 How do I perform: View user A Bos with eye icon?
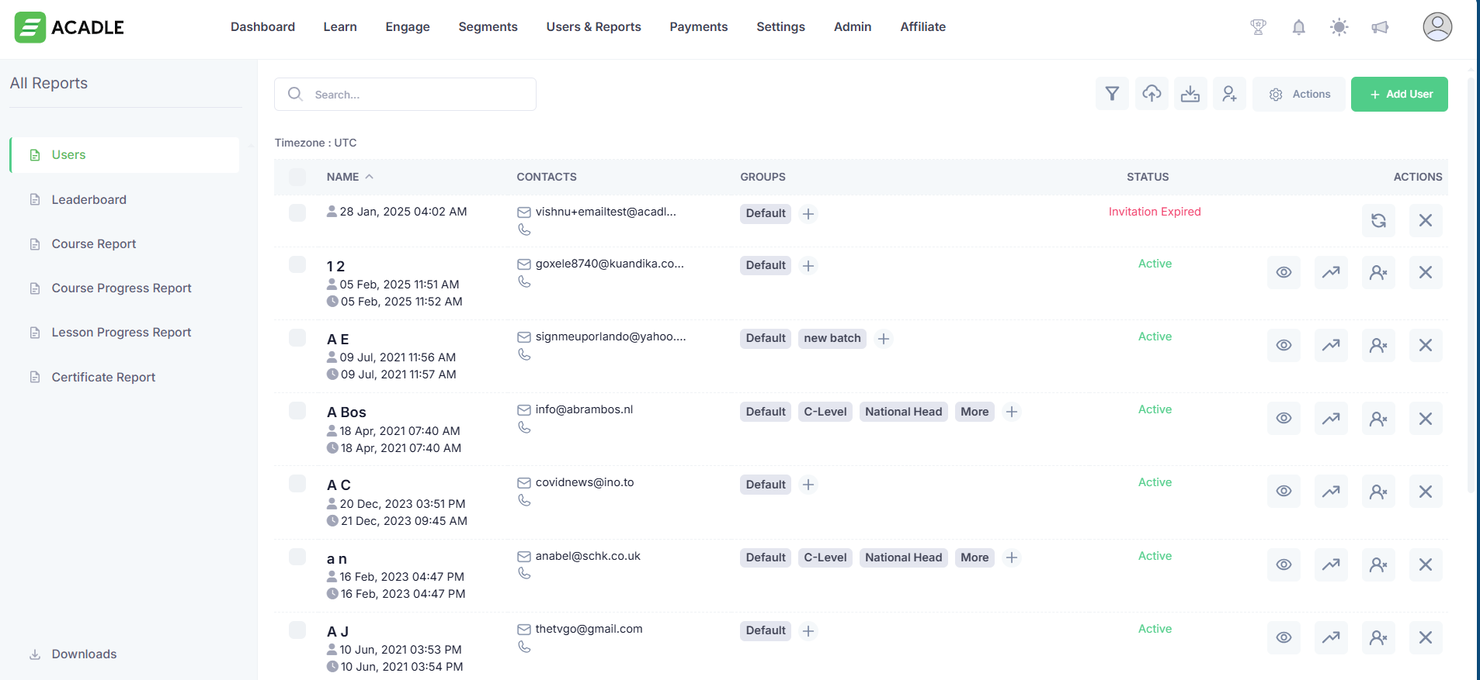click(1283, 418)
